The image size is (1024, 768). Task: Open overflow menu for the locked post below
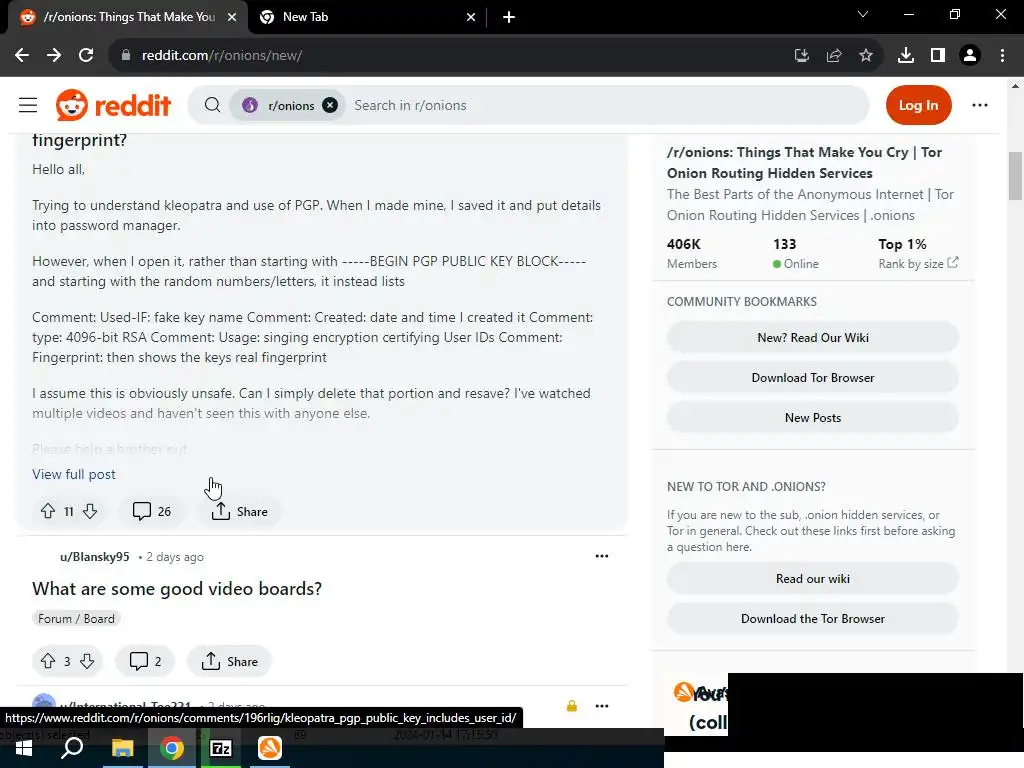(601, 706)
